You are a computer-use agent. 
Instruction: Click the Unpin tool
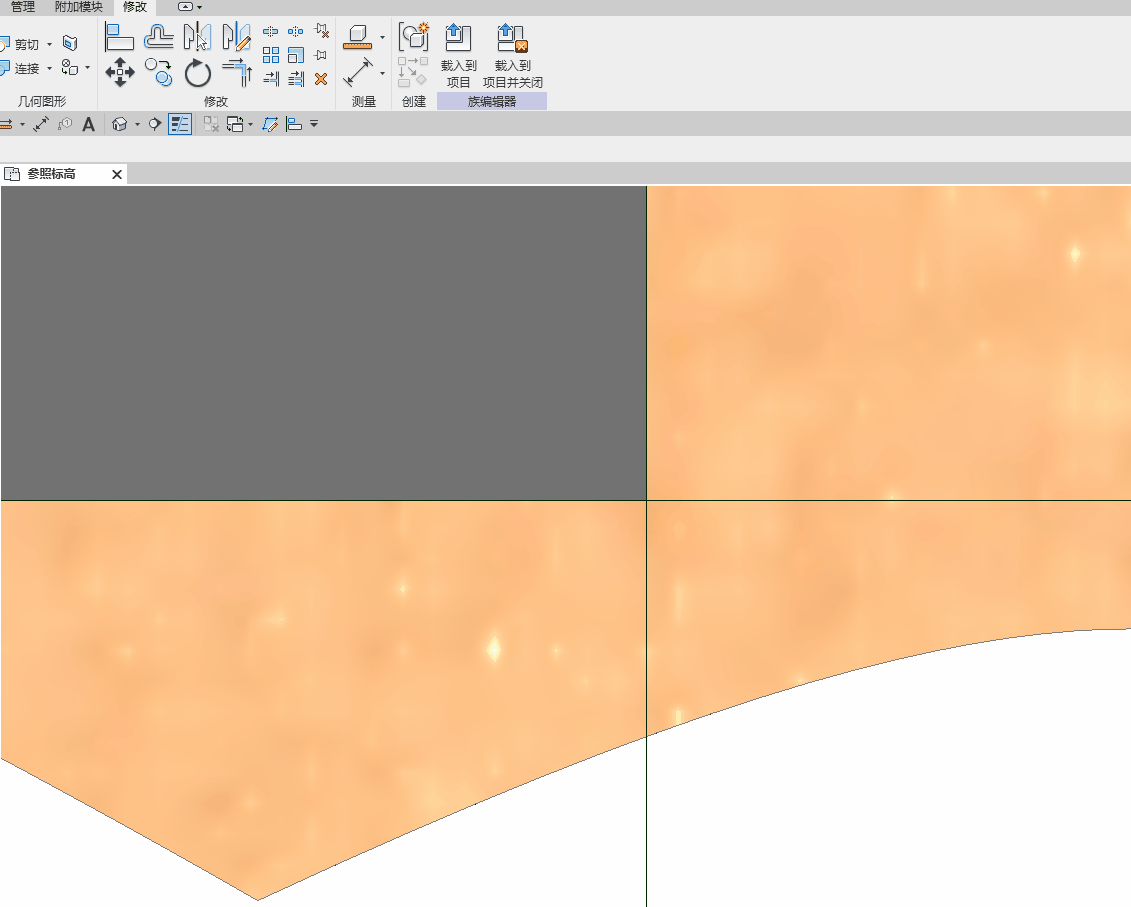tap(322, 32)
